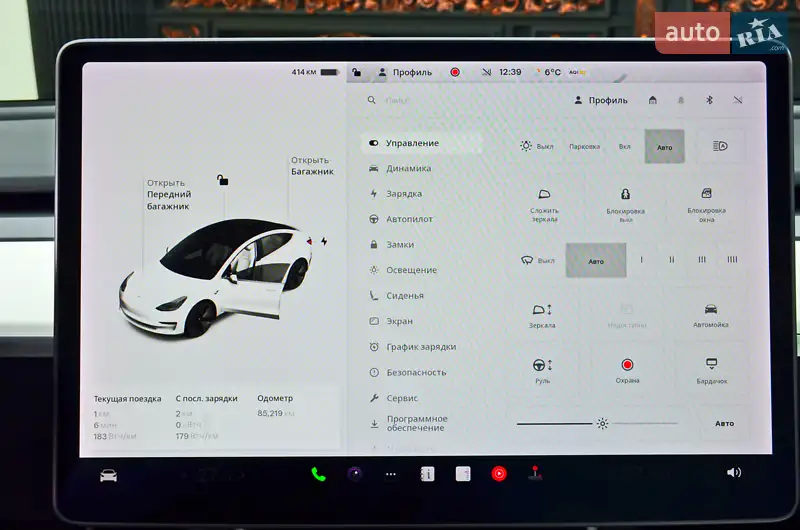Select wiper speed III
The image size is (800, 530).
point(702,260)
